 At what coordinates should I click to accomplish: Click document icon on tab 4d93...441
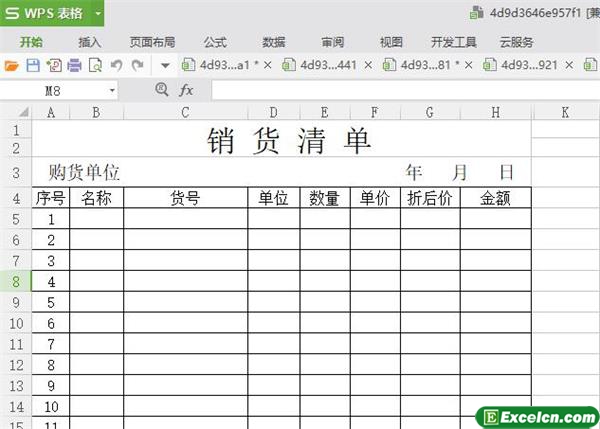point(289,65)
